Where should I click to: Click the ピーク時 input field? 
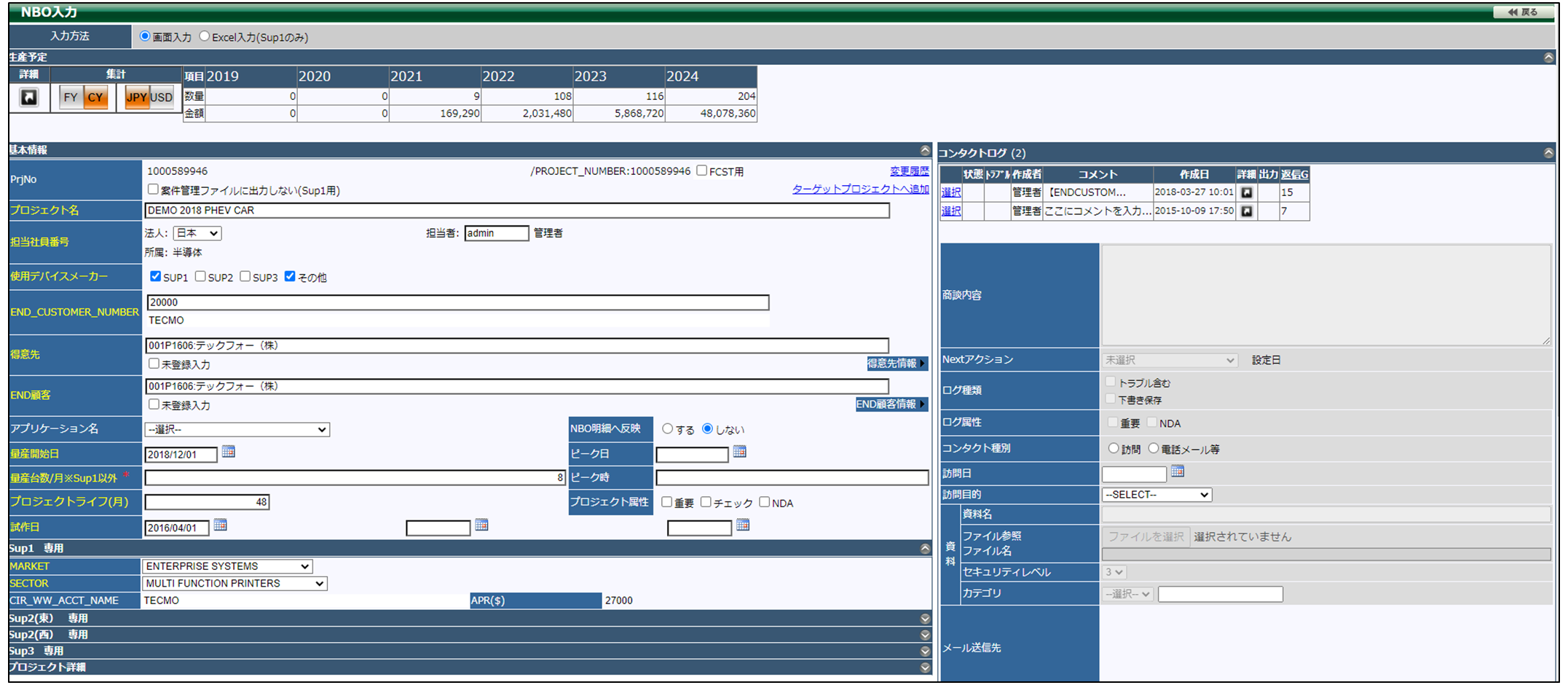tap(792, 478)
